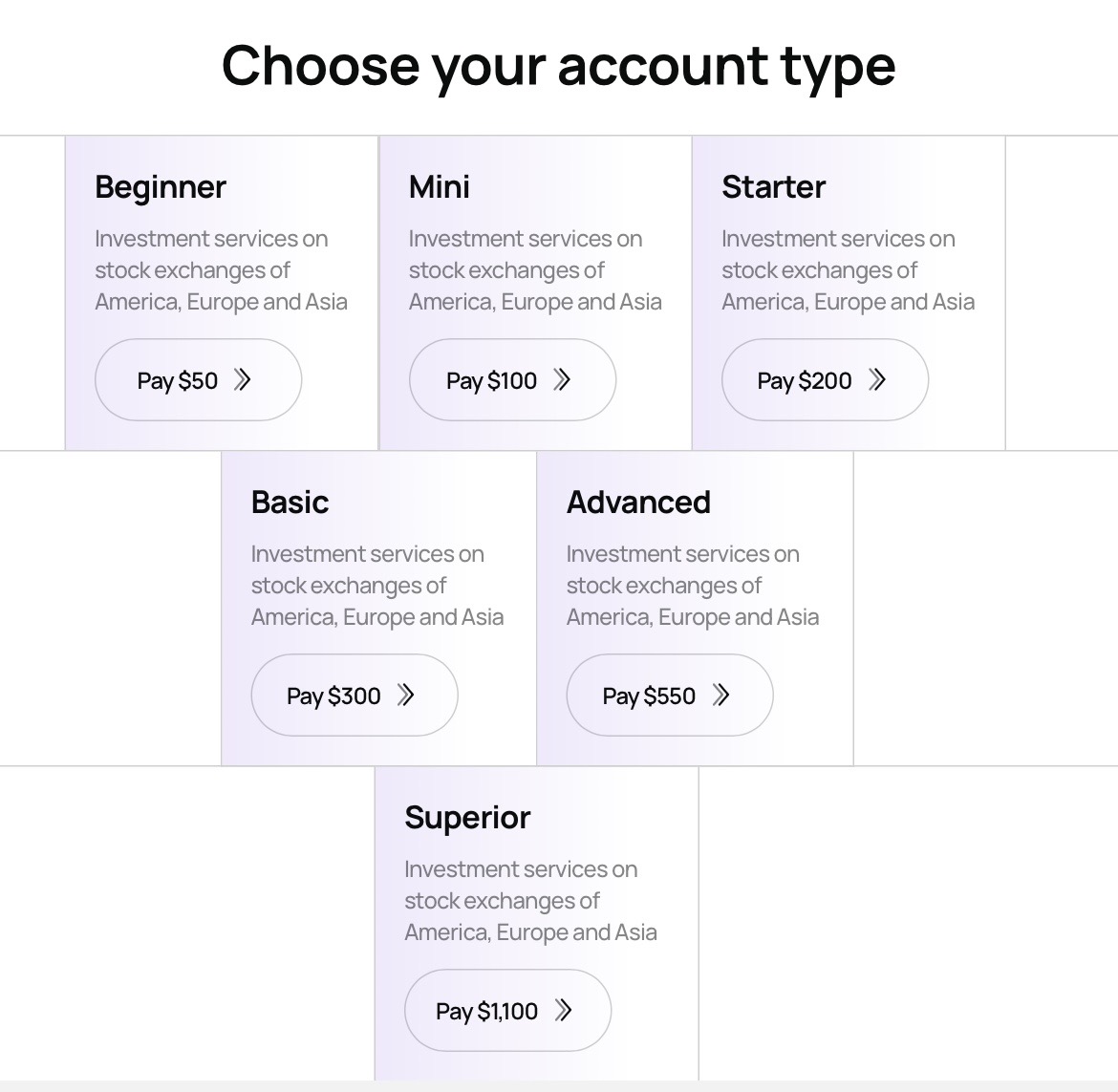Click the Pay $300 button
Screen dimensions: 1118x1092
(x=354, y=696)
